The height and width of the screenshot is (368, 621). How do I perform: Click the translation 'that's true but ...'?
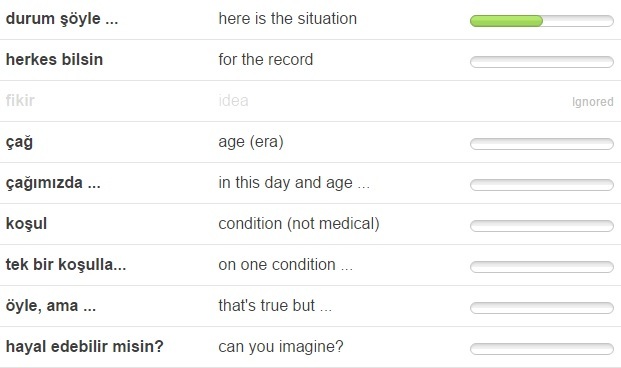pyautogui.click(x=275, y=305)
